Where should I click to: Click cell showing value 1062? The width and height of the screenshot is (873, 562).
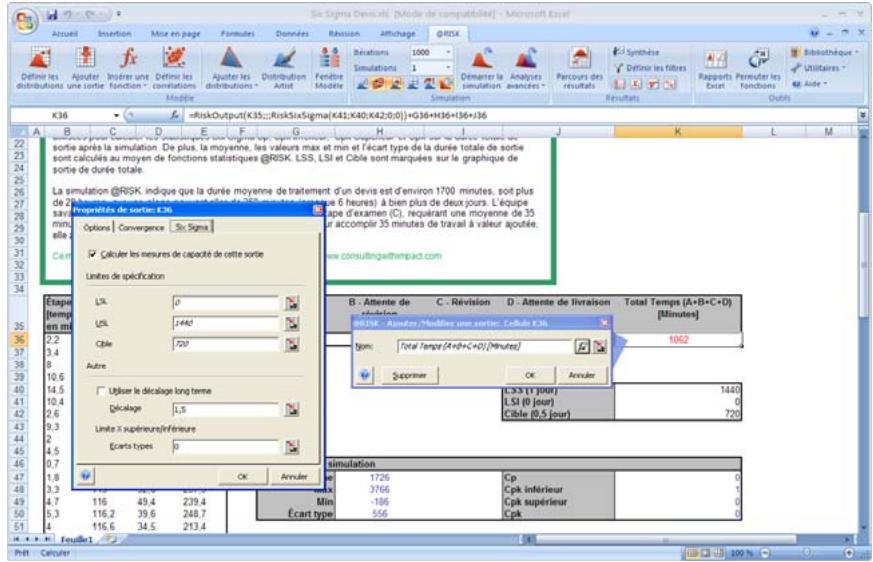pyautogui.click(x=678, y=340)
